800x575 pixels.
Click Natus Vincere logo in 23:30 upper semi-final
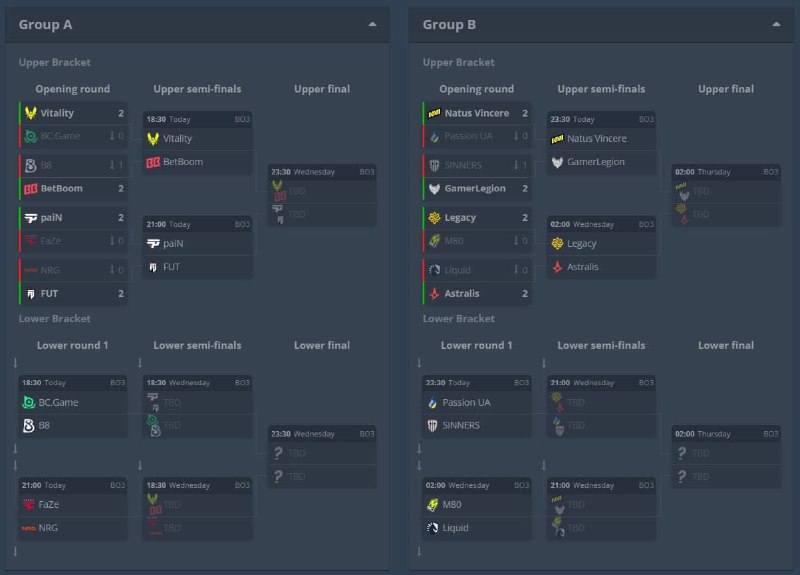557,138
